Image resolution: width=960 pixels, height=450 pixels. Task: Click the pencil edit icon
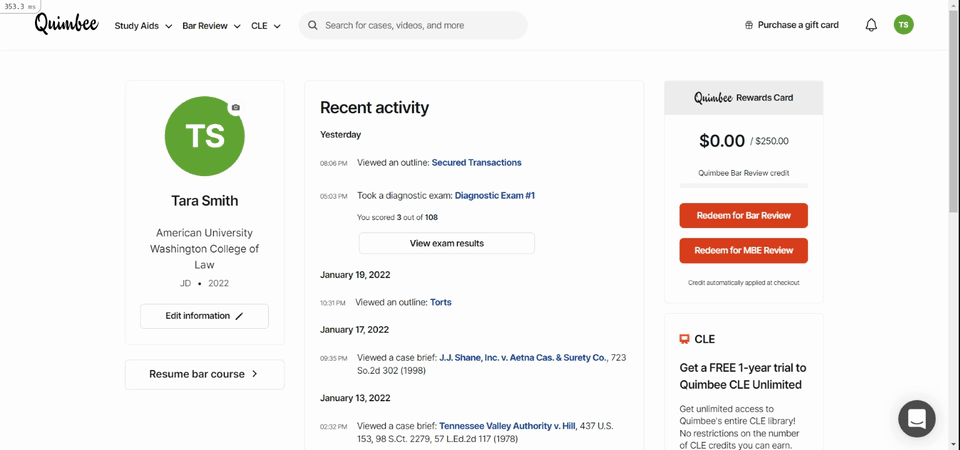tap(239, 317)
